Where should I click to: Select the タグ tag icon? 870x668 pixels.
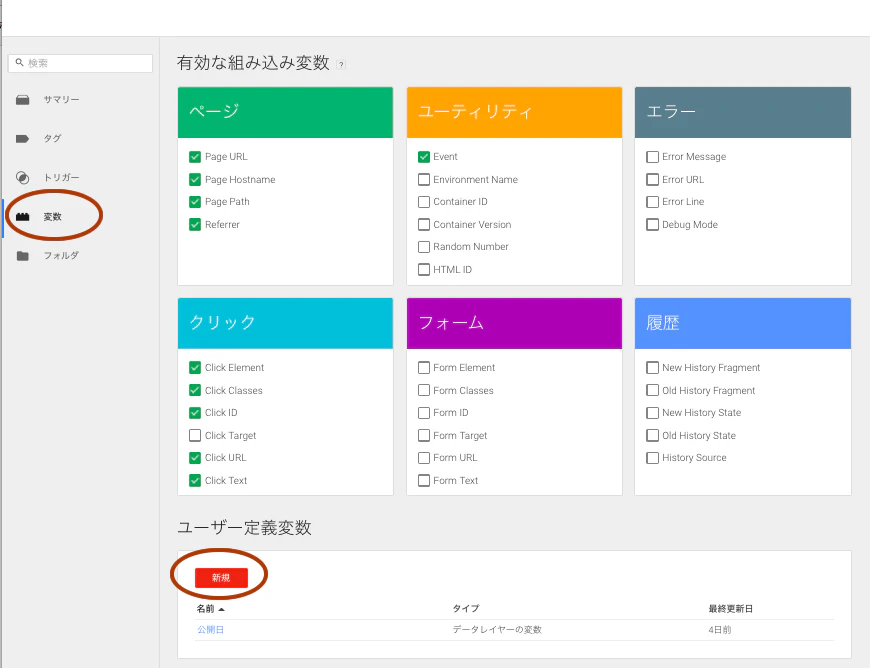point(22,139)
